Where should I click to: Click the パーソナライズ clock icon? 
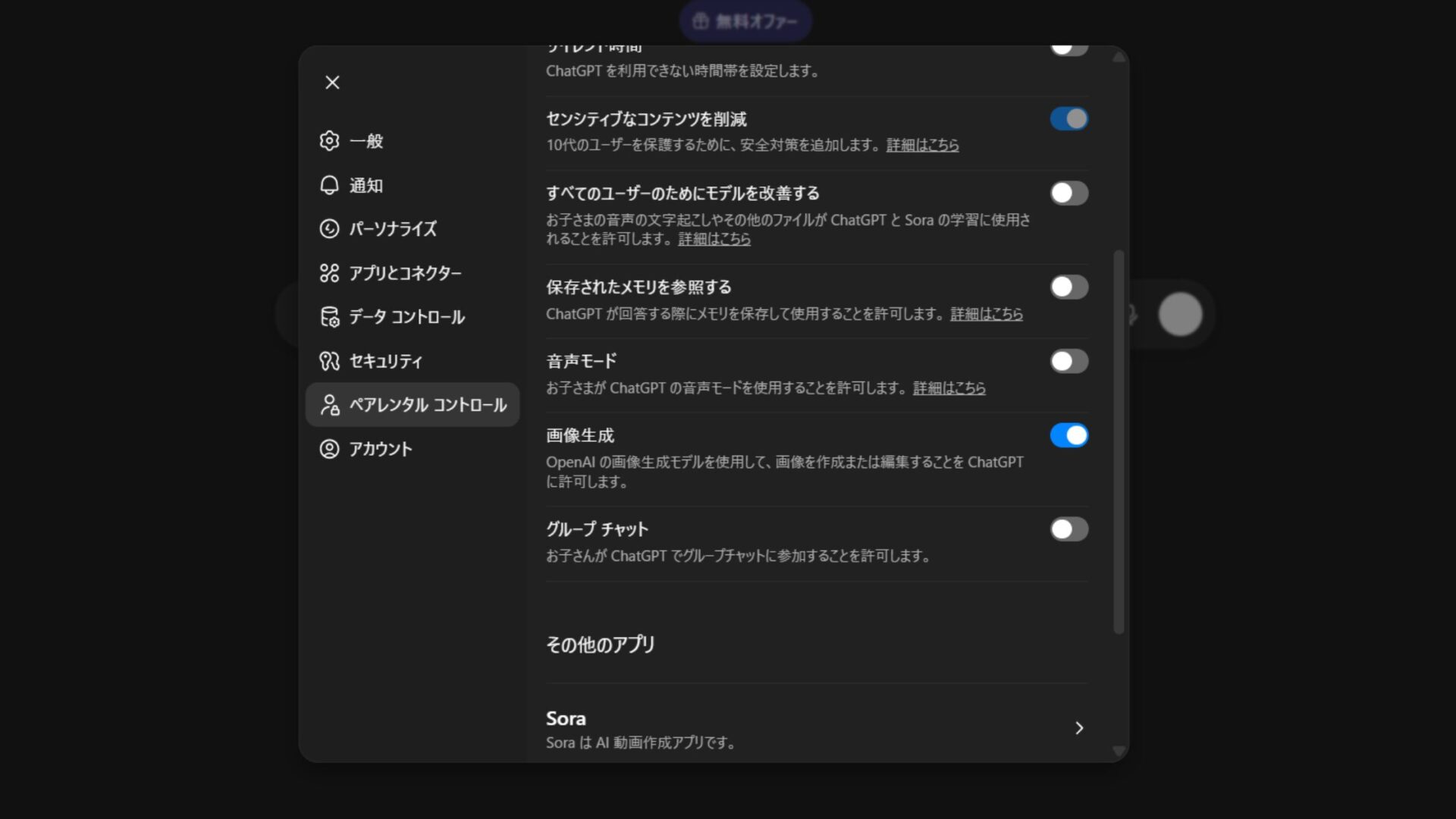[330, 229]
